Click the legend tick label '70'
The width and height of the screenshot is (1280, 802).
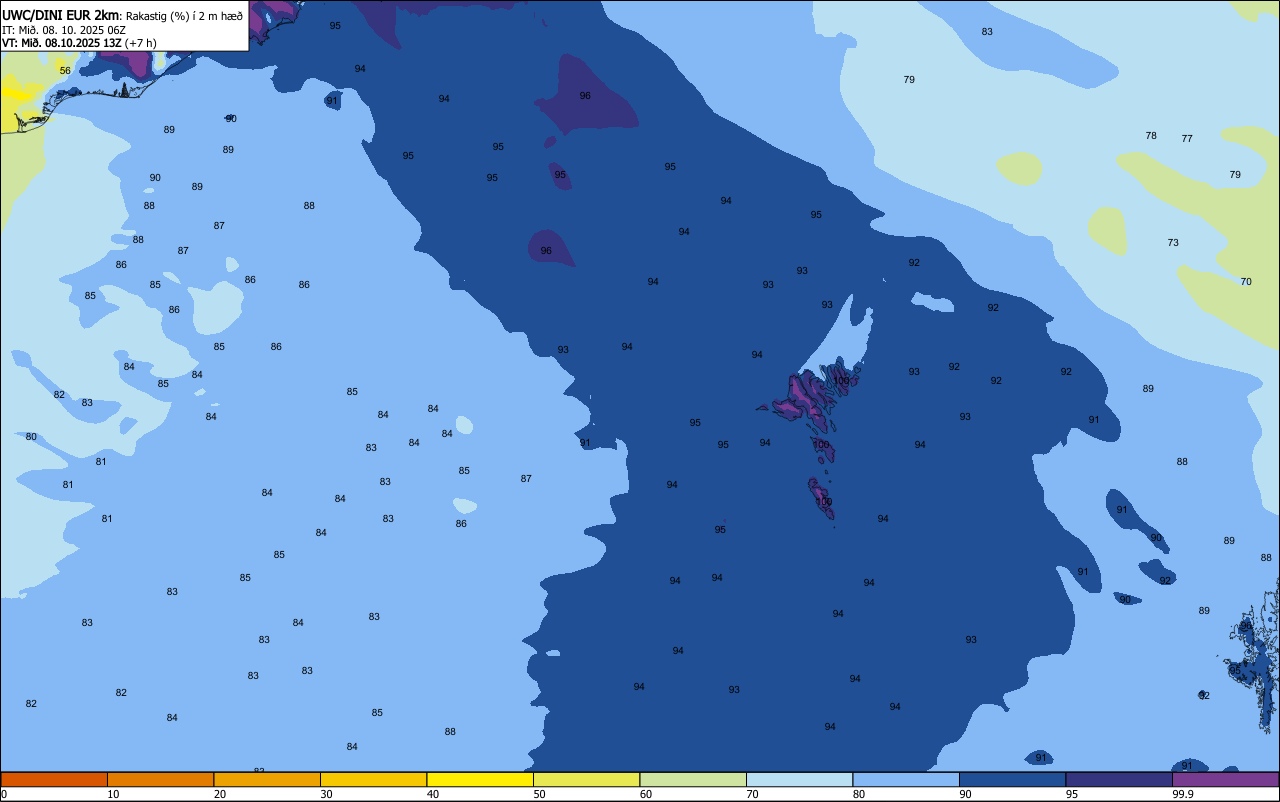coord(753,794)
